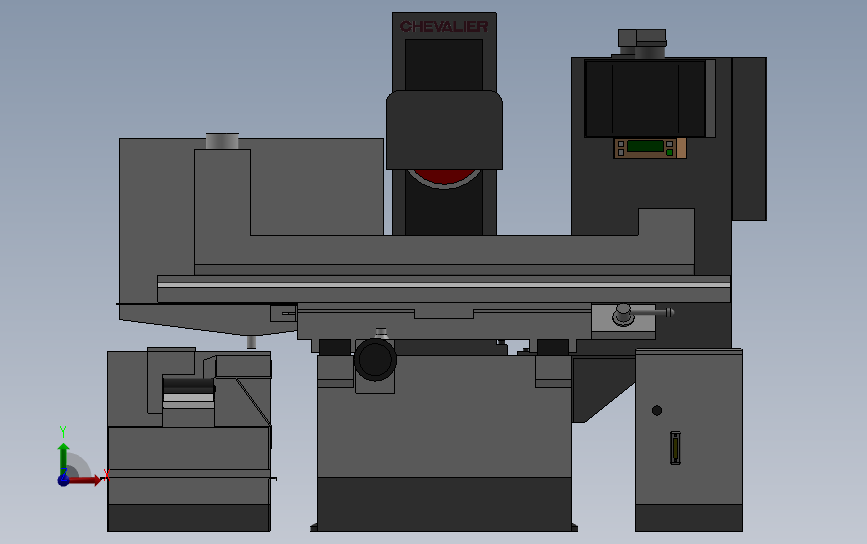Click the blue Z axis ball of triad
The height and width of the screenshot is (544, 867).
tap(64, 480)
